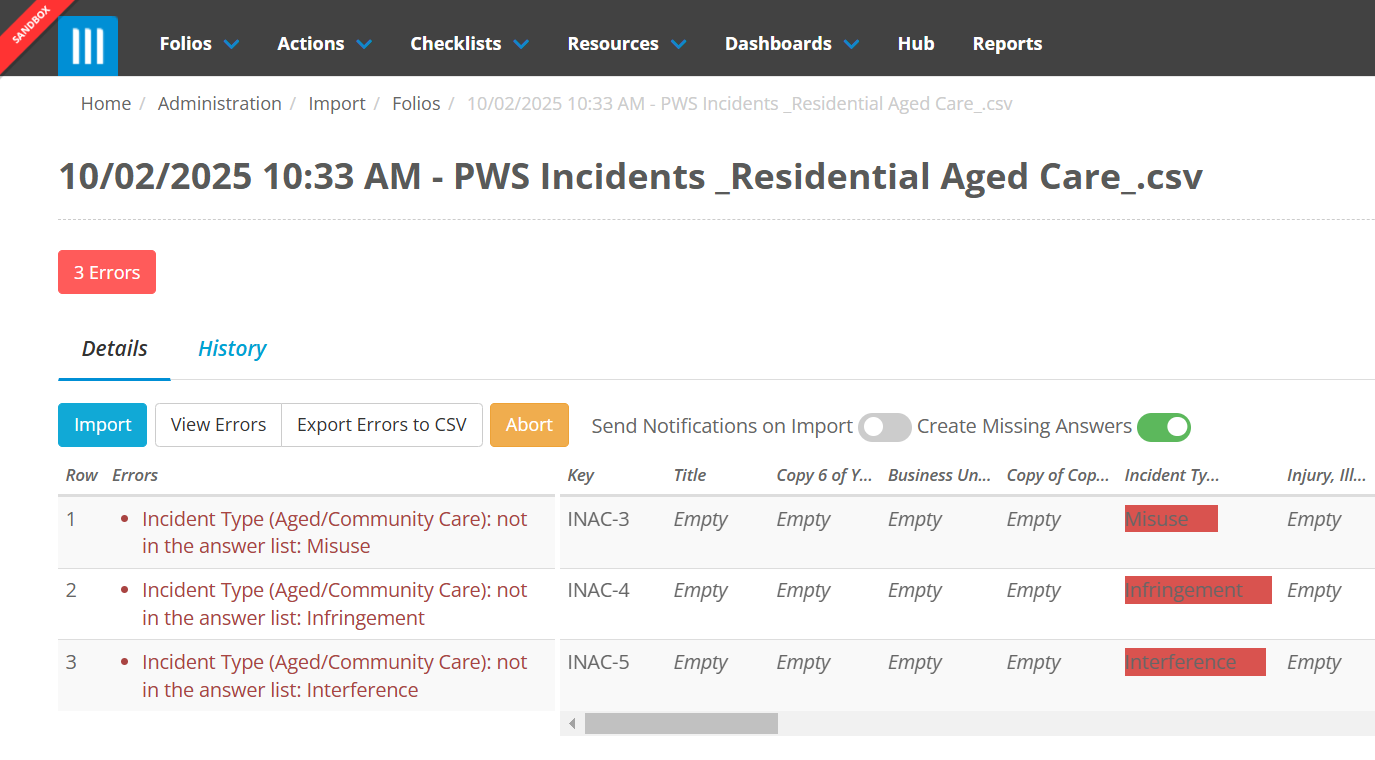Click the blue app logo icon
Screen dimensions: 1375x760
pyautogui.click(x=88, y=45)
